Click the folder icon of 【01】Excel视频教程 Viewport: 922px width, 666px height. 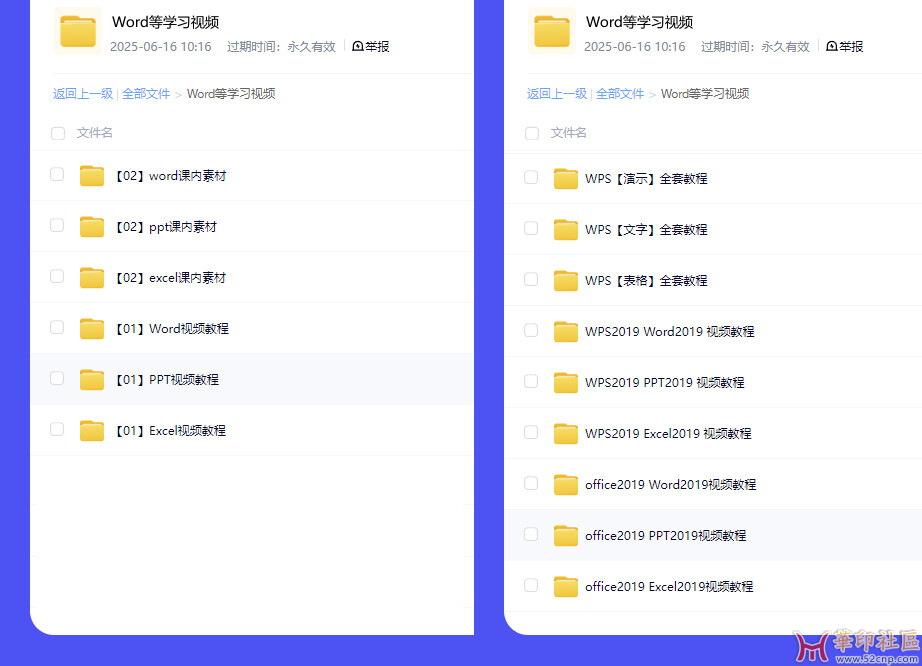(x=92, y=431)
